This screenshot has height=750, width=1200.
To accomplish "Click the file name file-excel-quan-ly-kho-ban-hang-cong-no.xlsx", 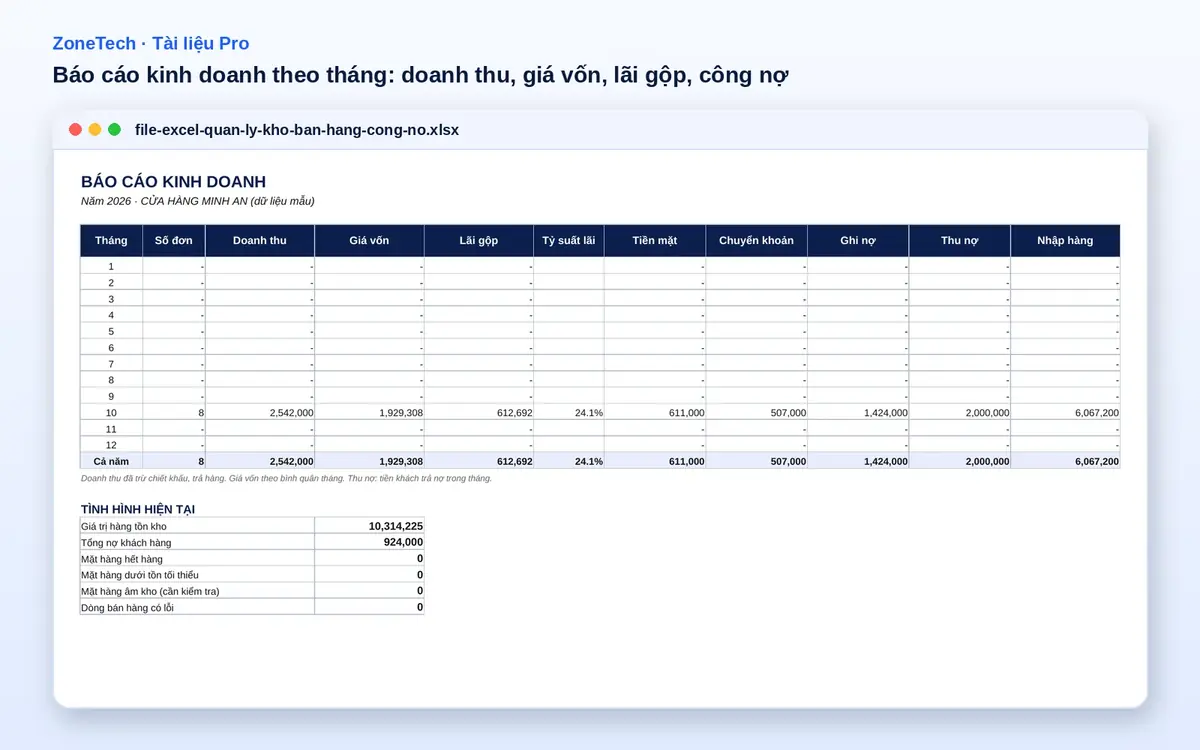I will (297, 130).
